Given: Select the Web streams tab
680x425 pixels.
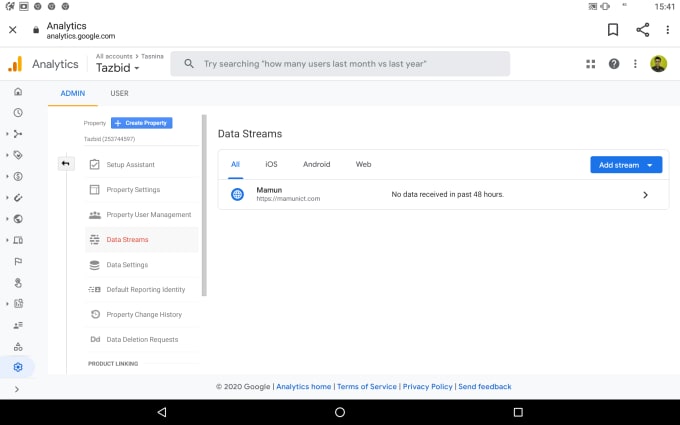Looking at the screenshot, I should tap(363, 164).
